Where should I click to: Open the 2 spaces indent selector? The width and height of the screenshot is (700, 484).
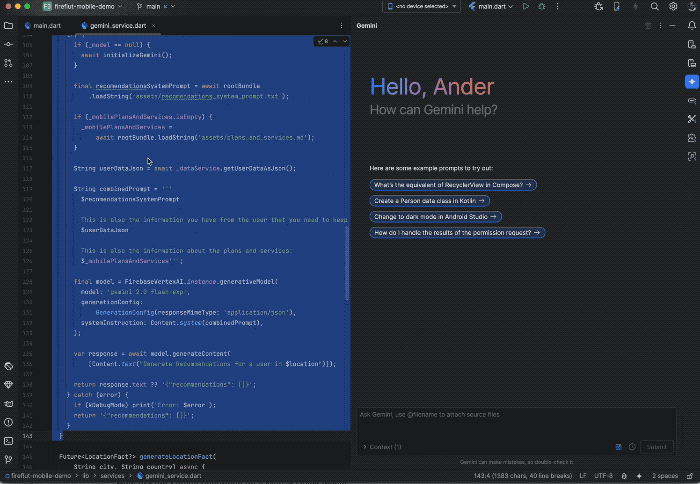pos(665,476)
